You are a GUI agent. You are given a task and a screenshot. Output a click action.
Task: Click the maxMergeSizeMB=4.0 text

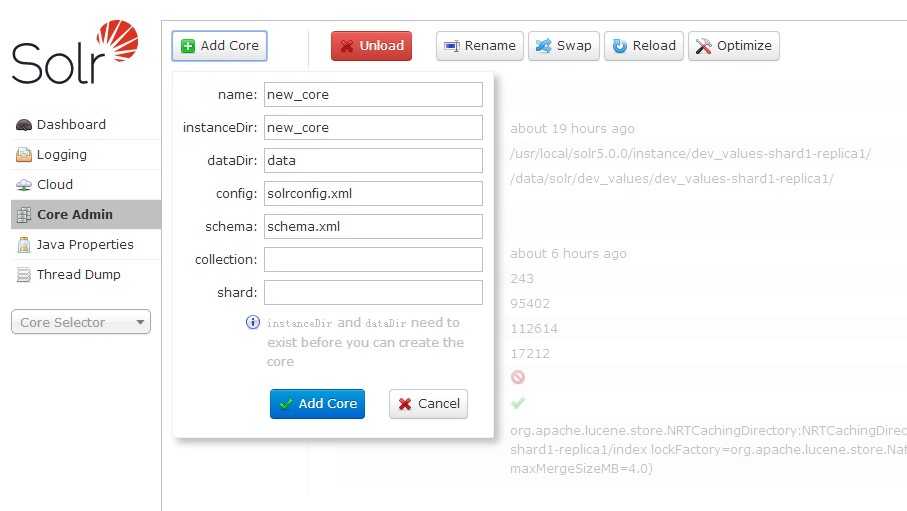click(x=581, y=469)
